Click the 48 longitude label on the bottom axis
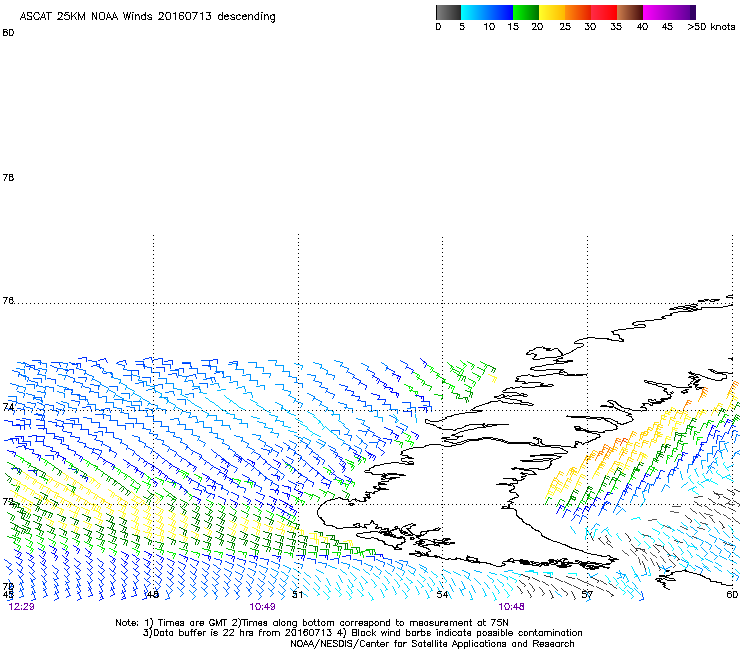Image resolution: width=740 pixels, height=650 pixels. 152,595
